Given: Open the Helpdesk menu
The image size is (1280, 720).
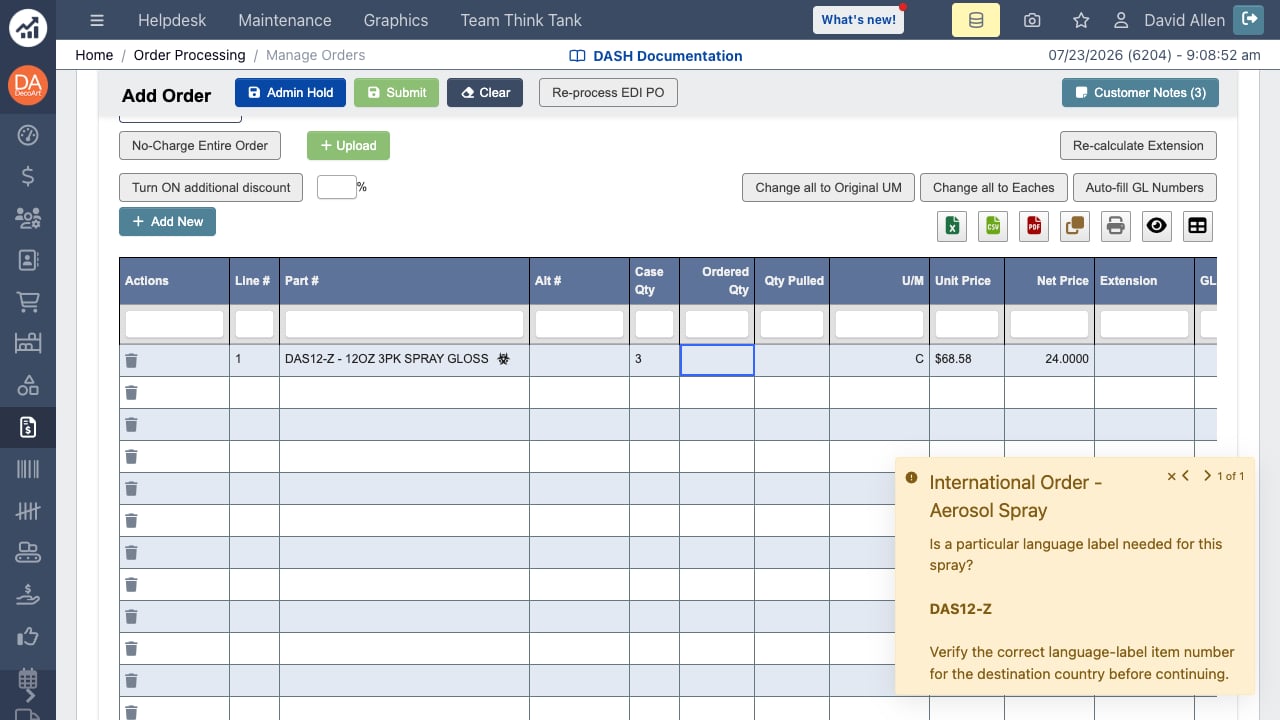Looking at the screenshot, I should pos(171,20).
